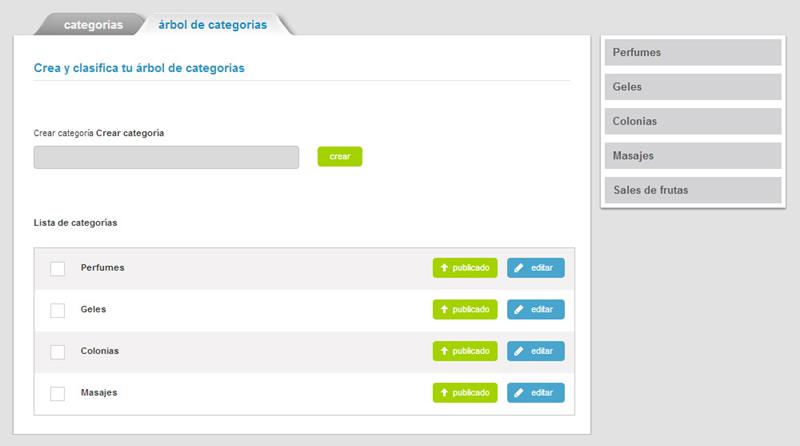The height and width of the screenshot is (446, 800).
Task: Select Masajes in the right category tree
Action: tap(692, 156)
